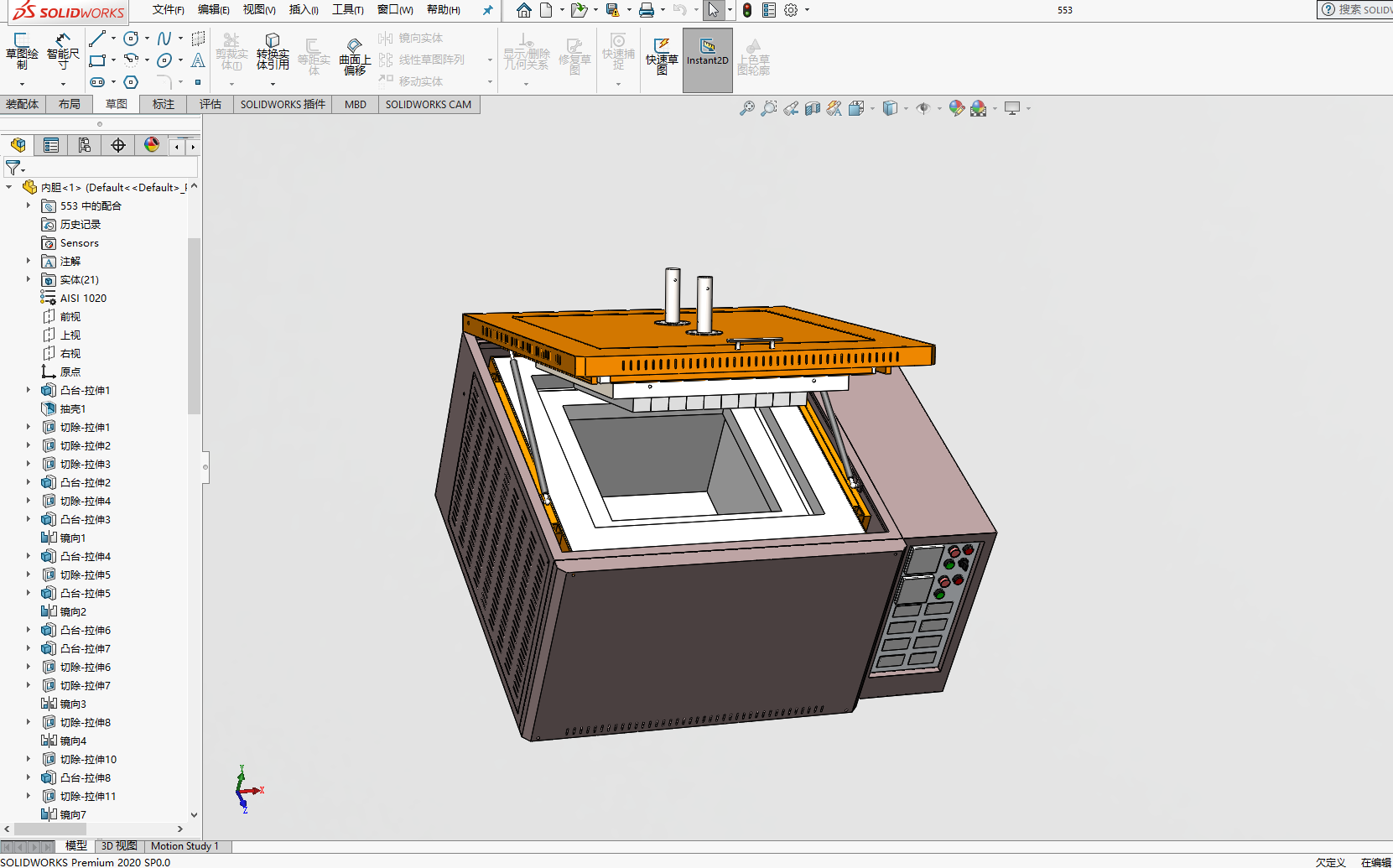Switch to the 评估 ribbon tab

pyautogui.click(x=210, y=104)
